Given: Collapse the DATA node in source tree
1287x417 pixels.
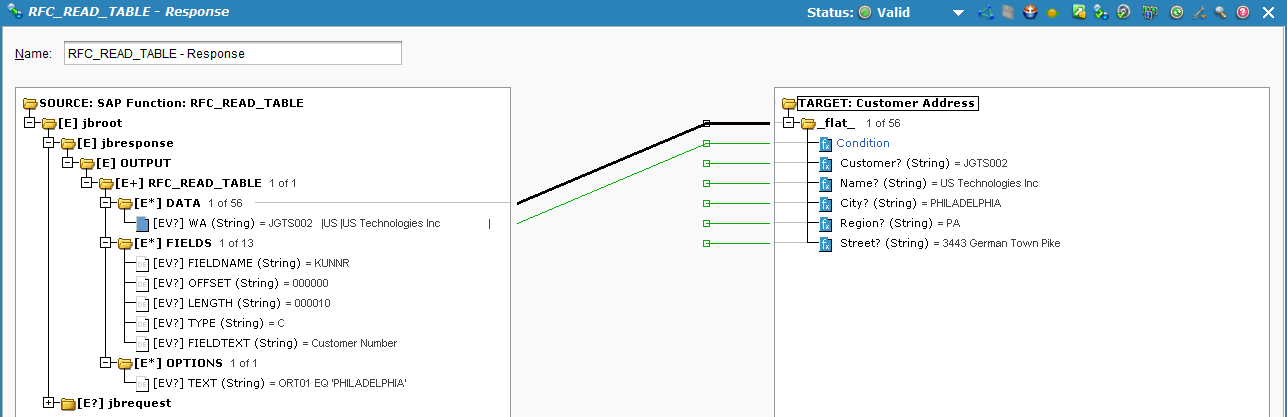Looking at the screenshot, I should coord(106,203).
